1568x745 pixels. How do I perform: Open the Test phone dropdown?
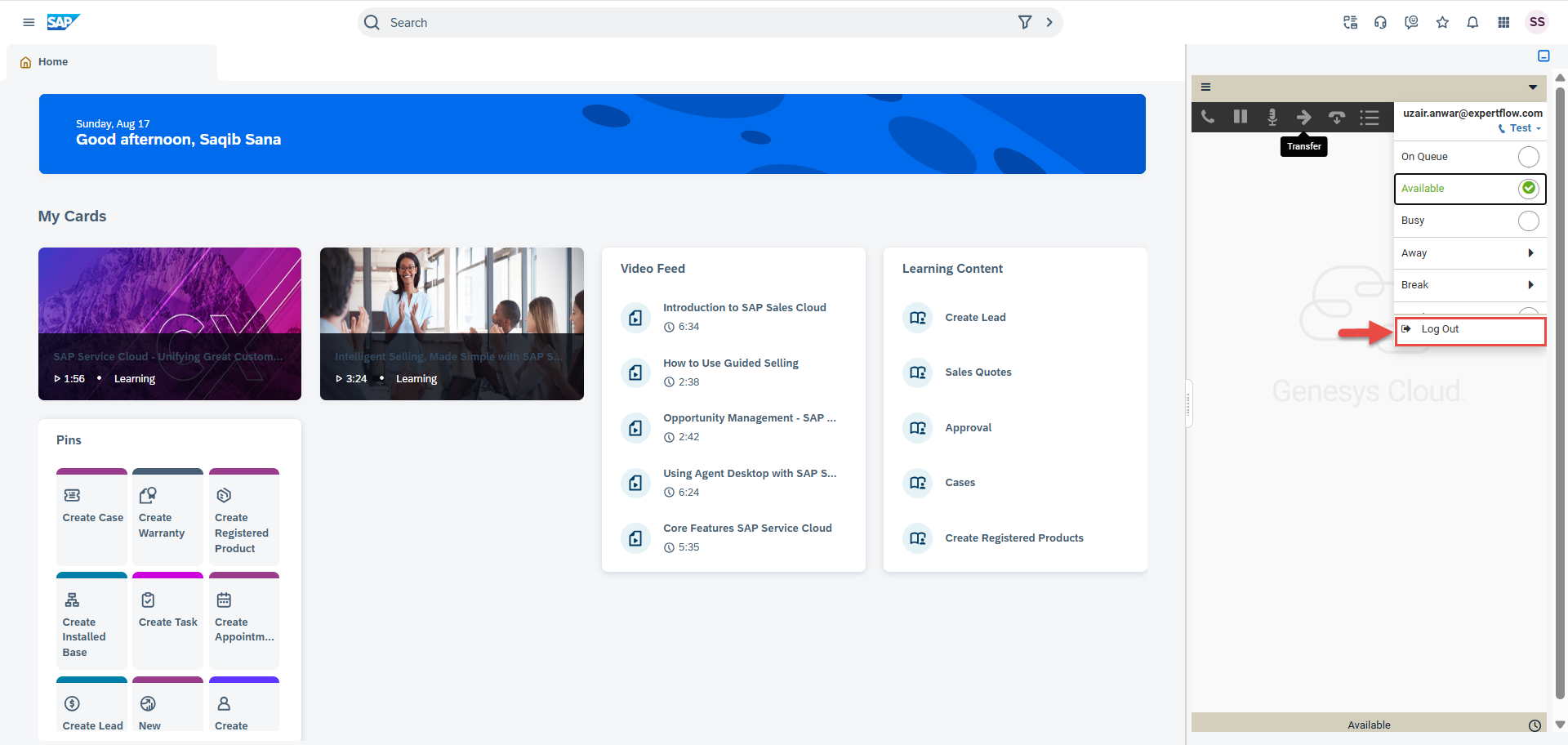coord(1521,128)
